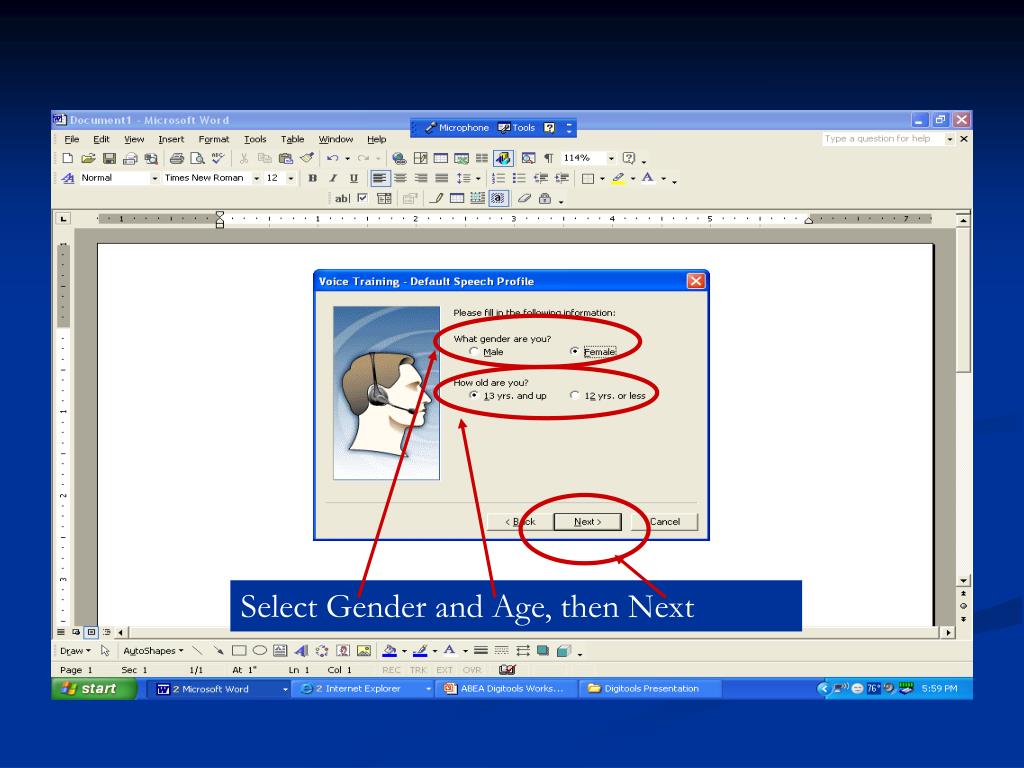1024x768 pixels.
Task: Click the Undo arrow icon
Action: coord(332,158)
